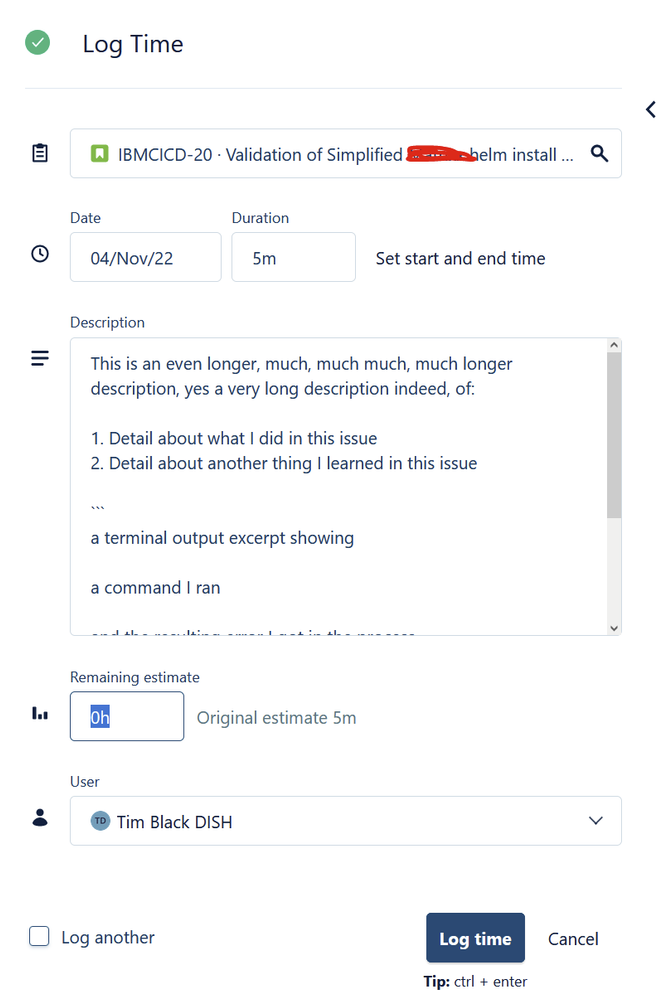
Task: Open the User dropdown showing Tim Black DISH
Action: click(345, 821)
